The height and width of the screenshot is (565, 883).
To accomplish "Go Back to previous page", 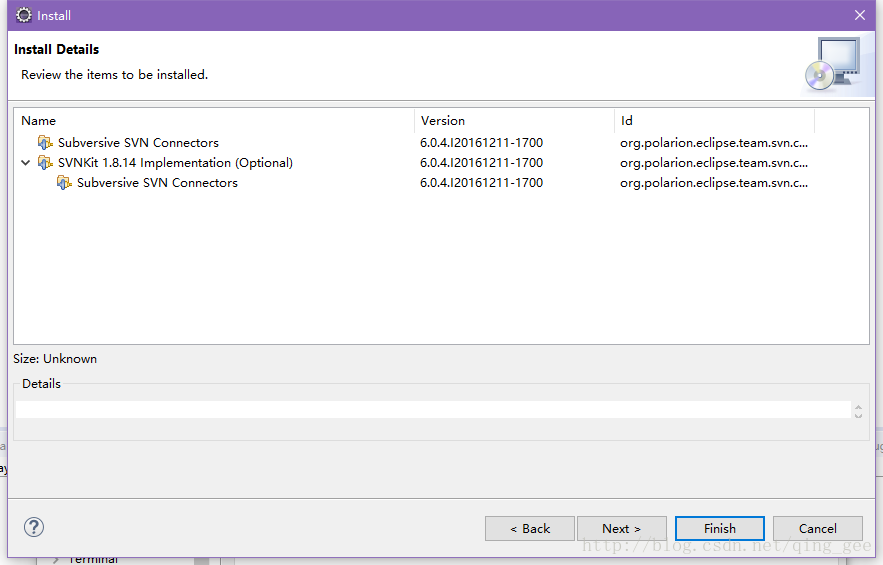I will click(530, 528).
